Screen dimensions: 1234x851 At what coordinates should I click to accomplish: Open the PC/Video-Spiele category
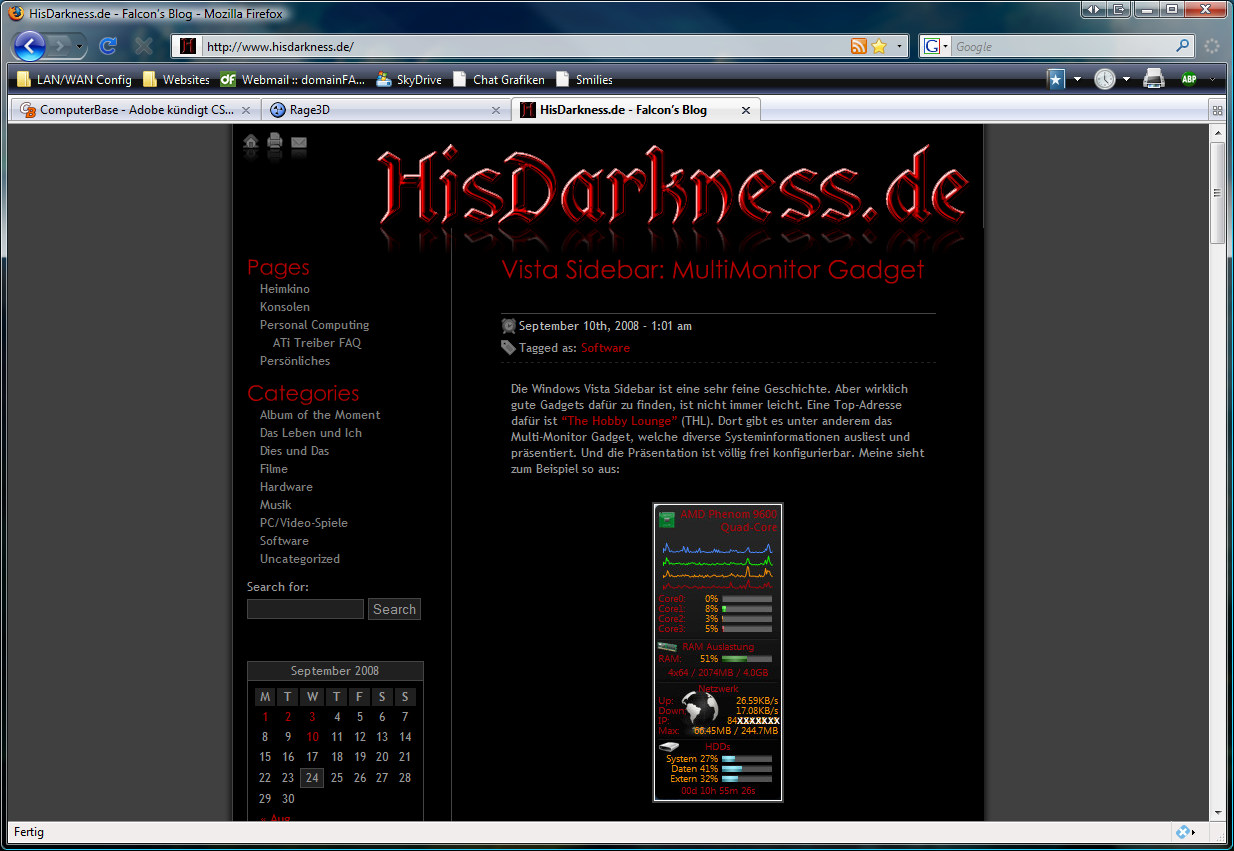304,523
